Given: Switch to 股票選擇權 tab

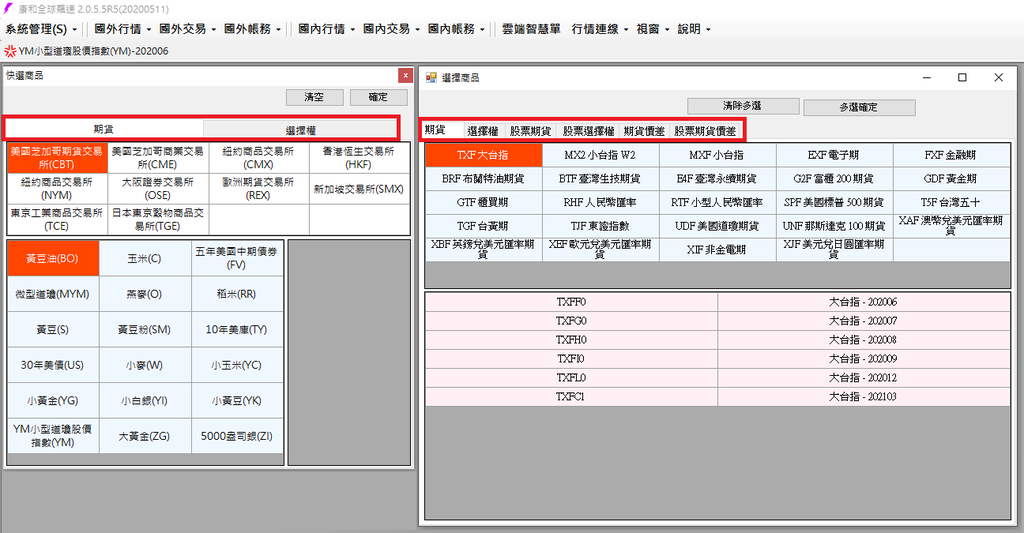Looking at the screenshot, I should click(589, 131).
